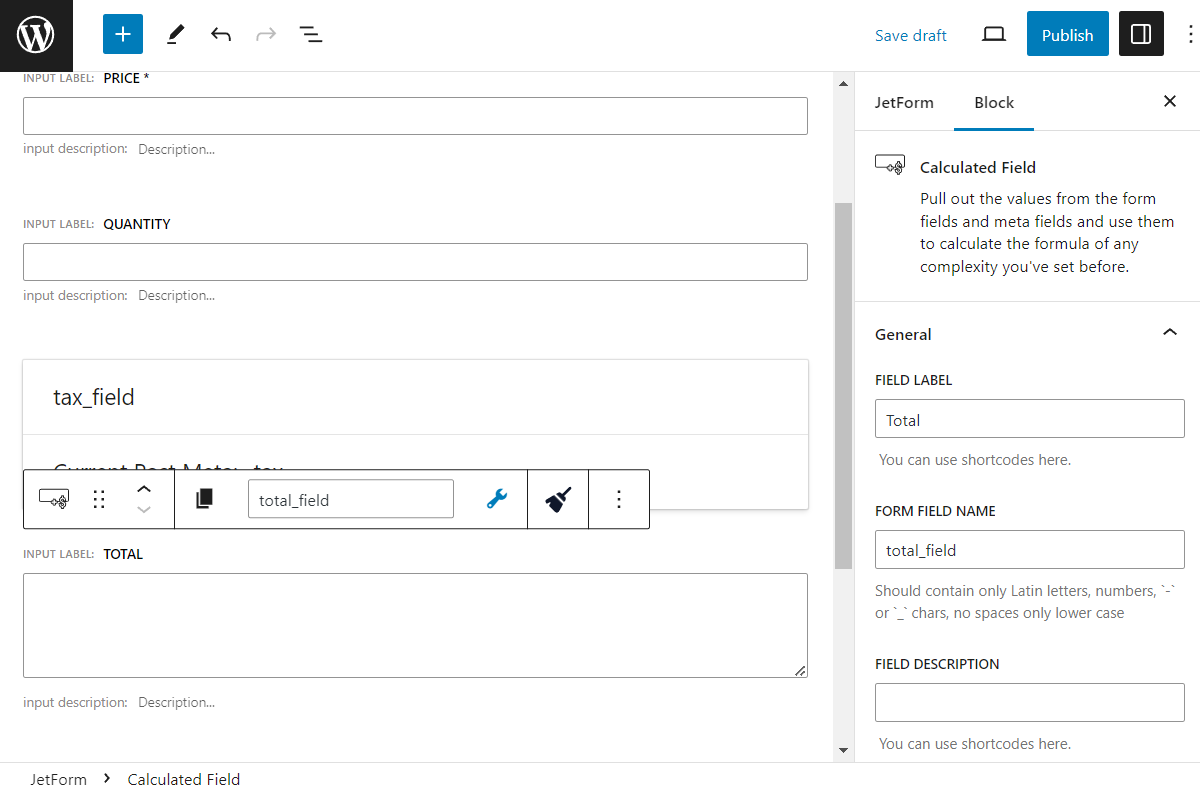This screenshot has width=1200, height=790.
Task: Open the block options three-dot menu
Action: click(x=618, y=498)
